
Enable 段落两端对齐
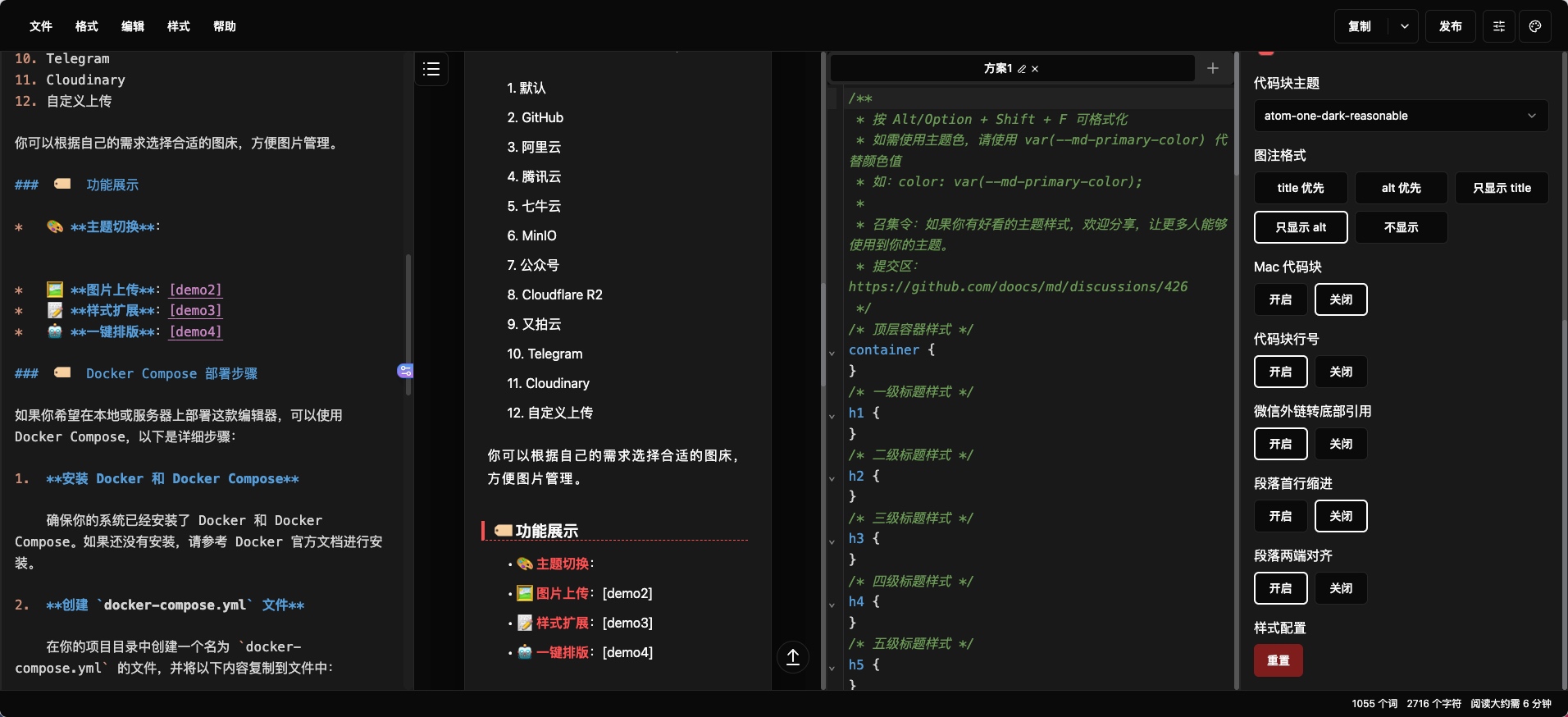(x=1281, y=588)
